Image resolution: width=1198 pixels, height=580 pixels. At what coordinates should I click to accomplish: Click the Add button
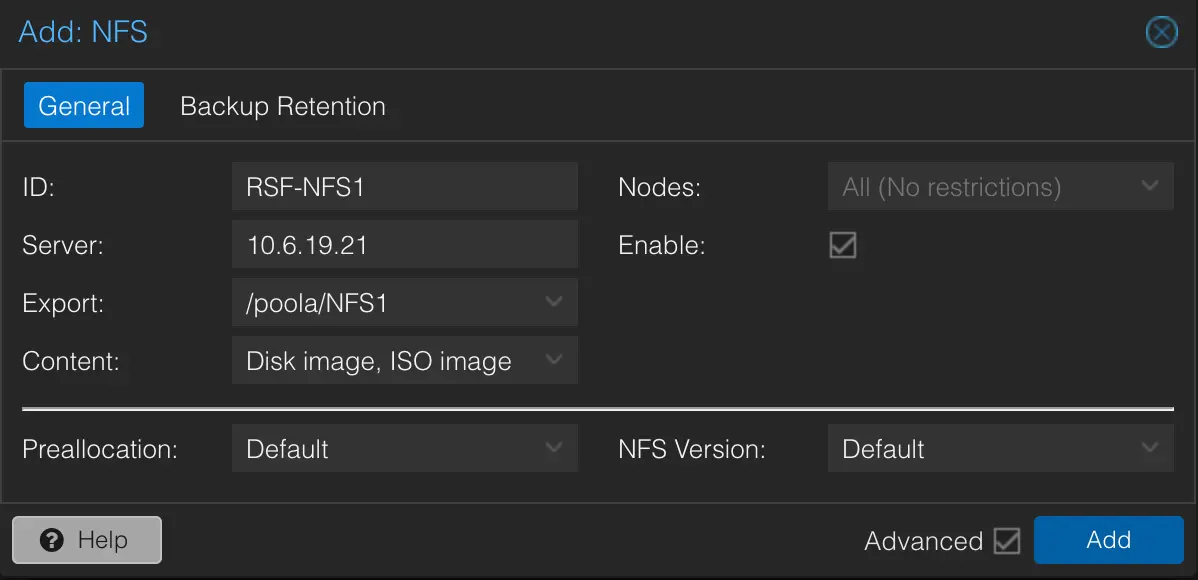tap(1108, 540)
